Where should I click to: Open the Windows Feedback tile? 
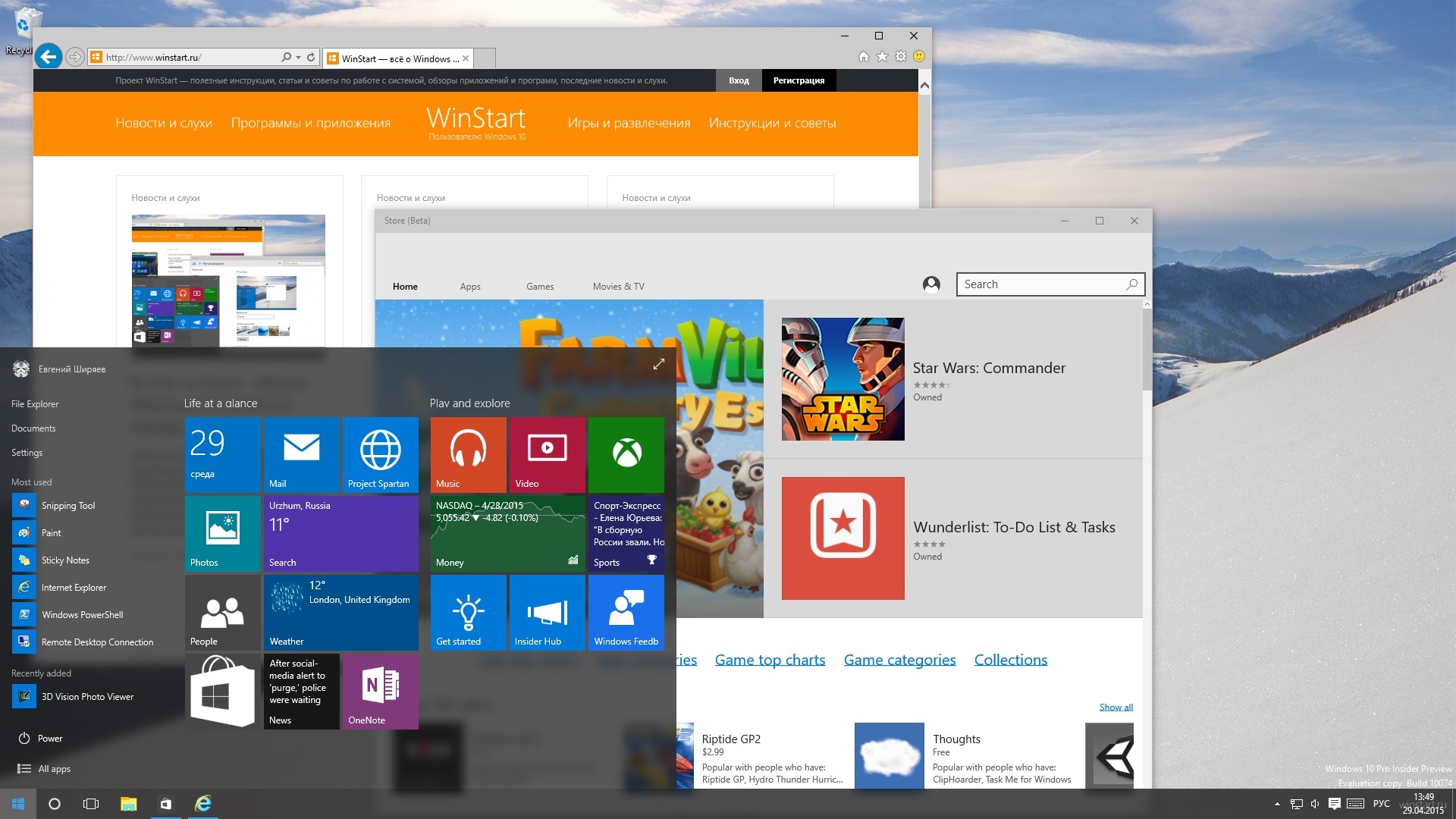click(626, 612)
